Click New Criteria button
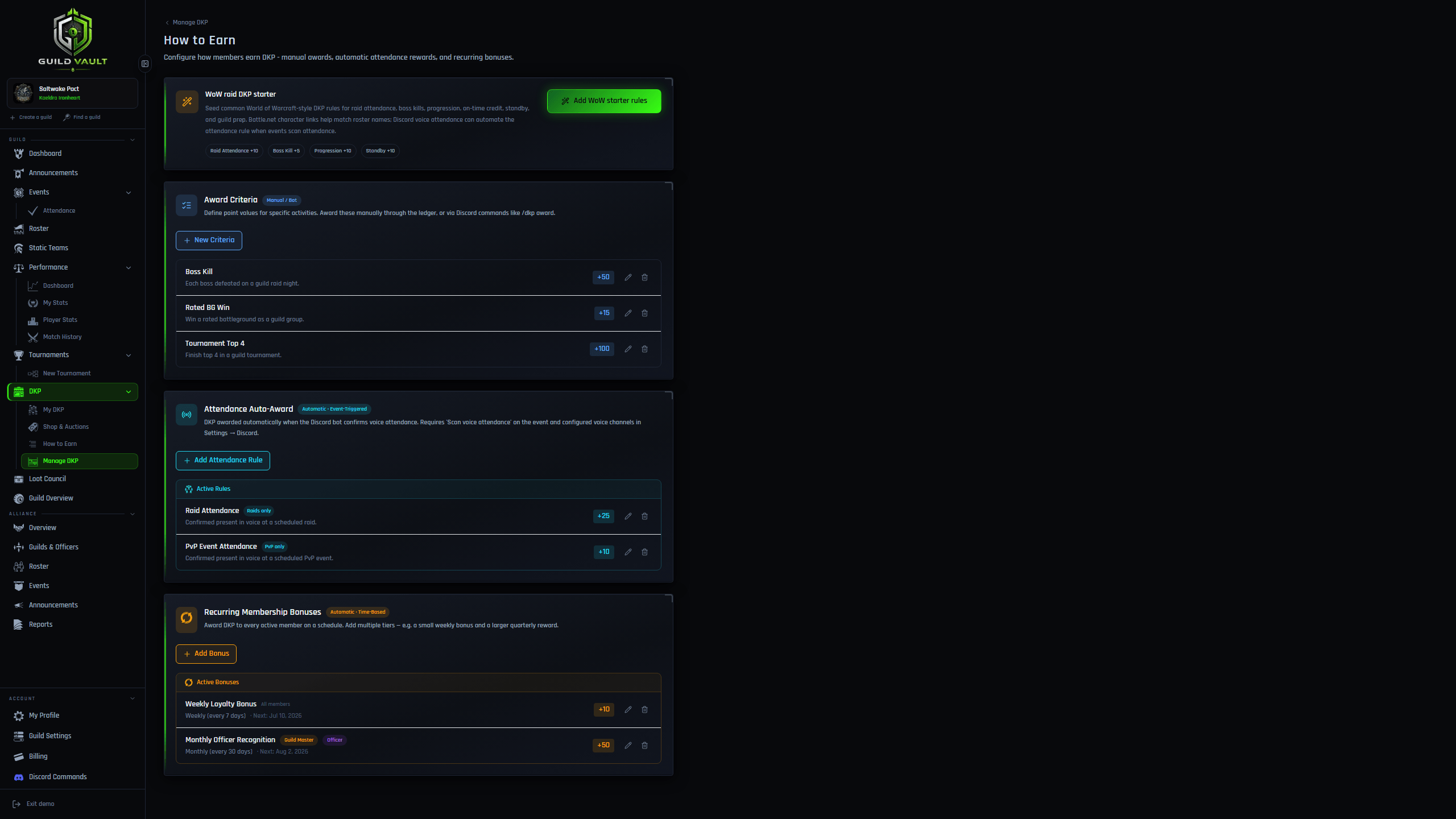 pos(209,241)
